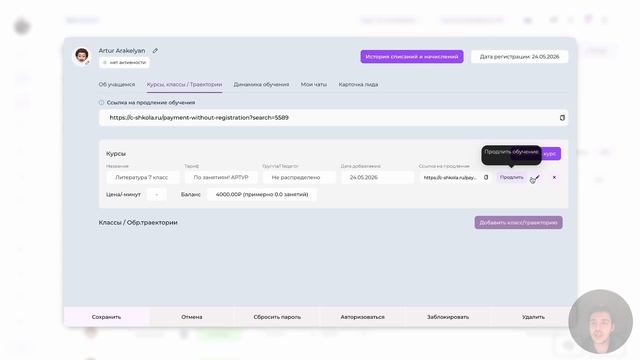Click the Artur Arakelyan name text
640x360 pixels.
[x=122, y=51]
